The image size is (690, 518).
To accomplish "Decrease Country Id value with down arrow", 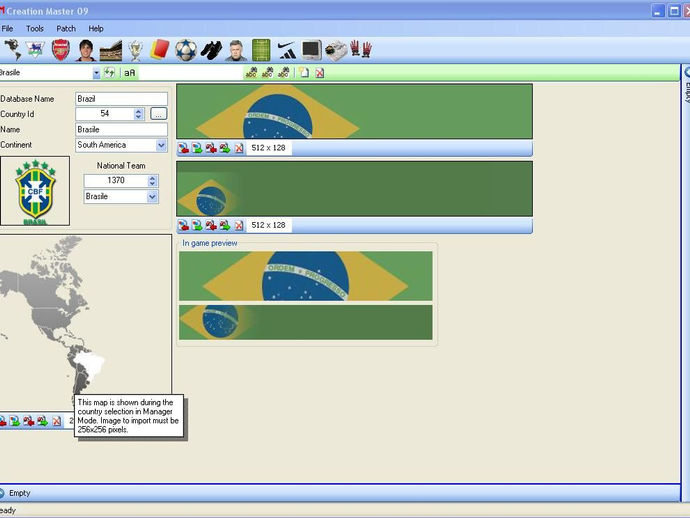I will click(x=139, y=117).
